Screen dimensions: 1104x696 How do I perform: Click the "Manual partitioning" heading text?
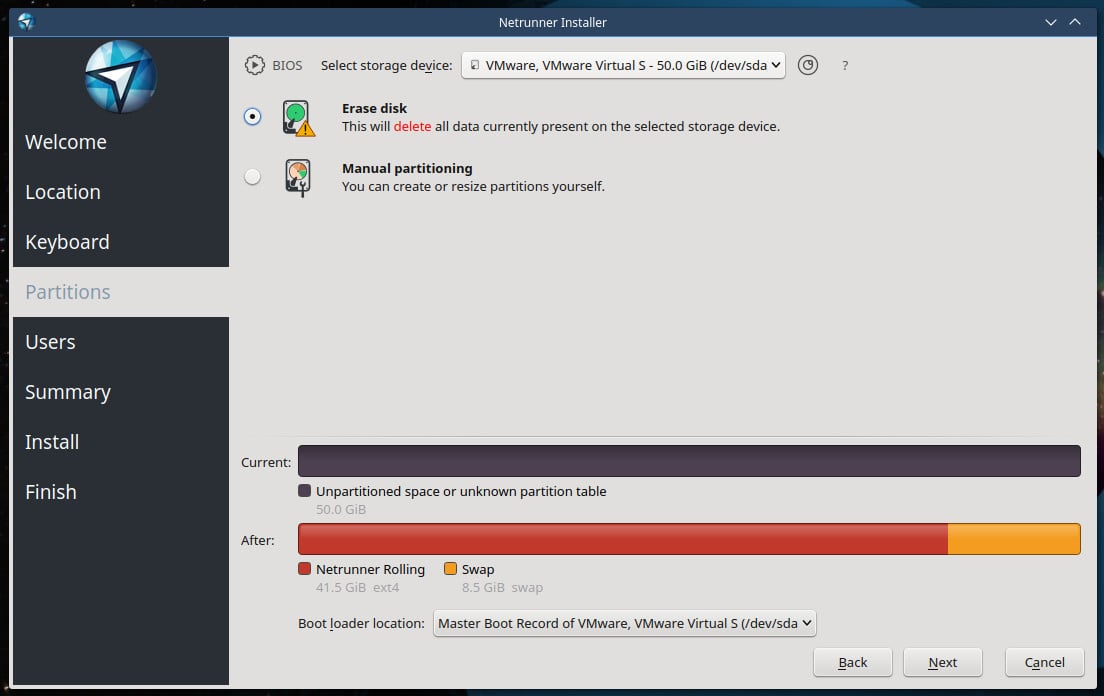(x=407, y=168)
